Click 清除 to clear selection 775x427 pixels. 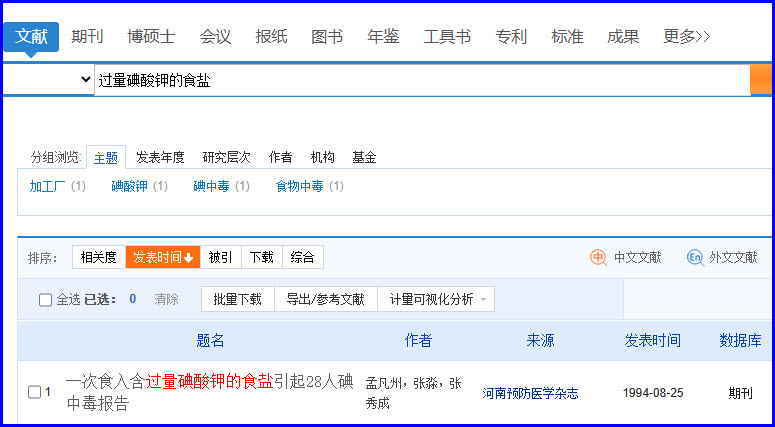(x=167, y=299)
